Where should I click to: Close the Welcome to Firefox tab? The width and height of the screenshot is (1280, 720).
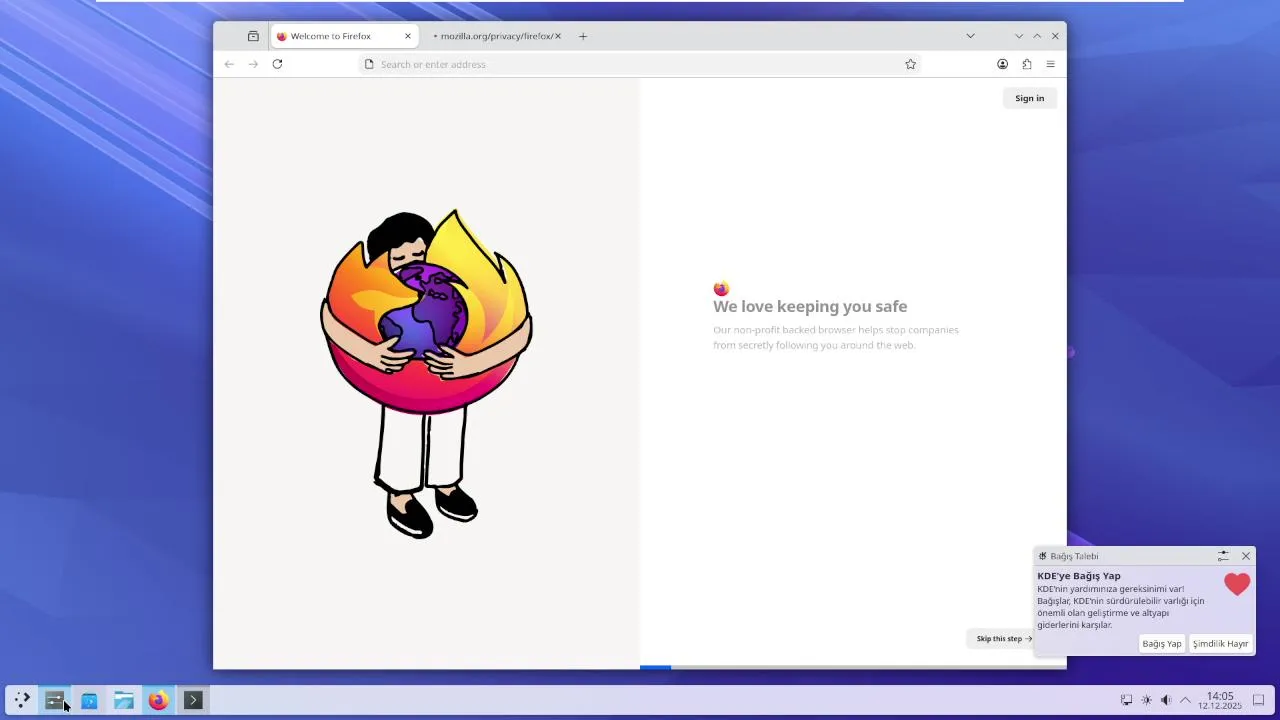[x=408, y=36]
